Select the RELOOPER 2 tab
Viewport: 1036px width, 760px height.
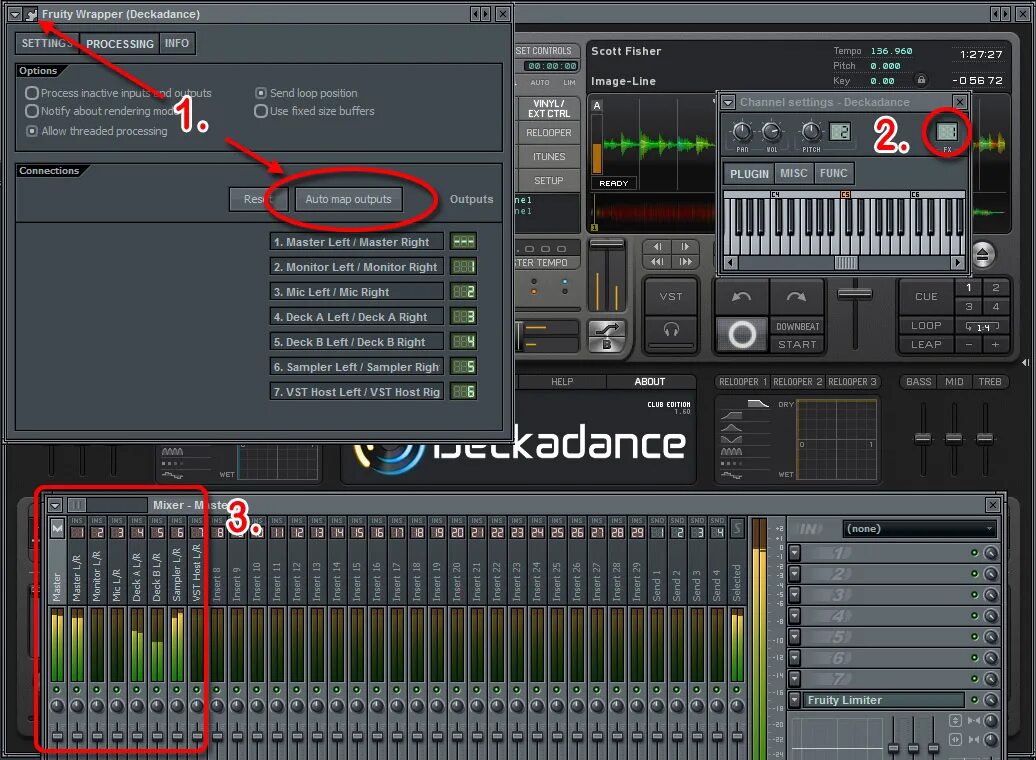coord(797,382)
